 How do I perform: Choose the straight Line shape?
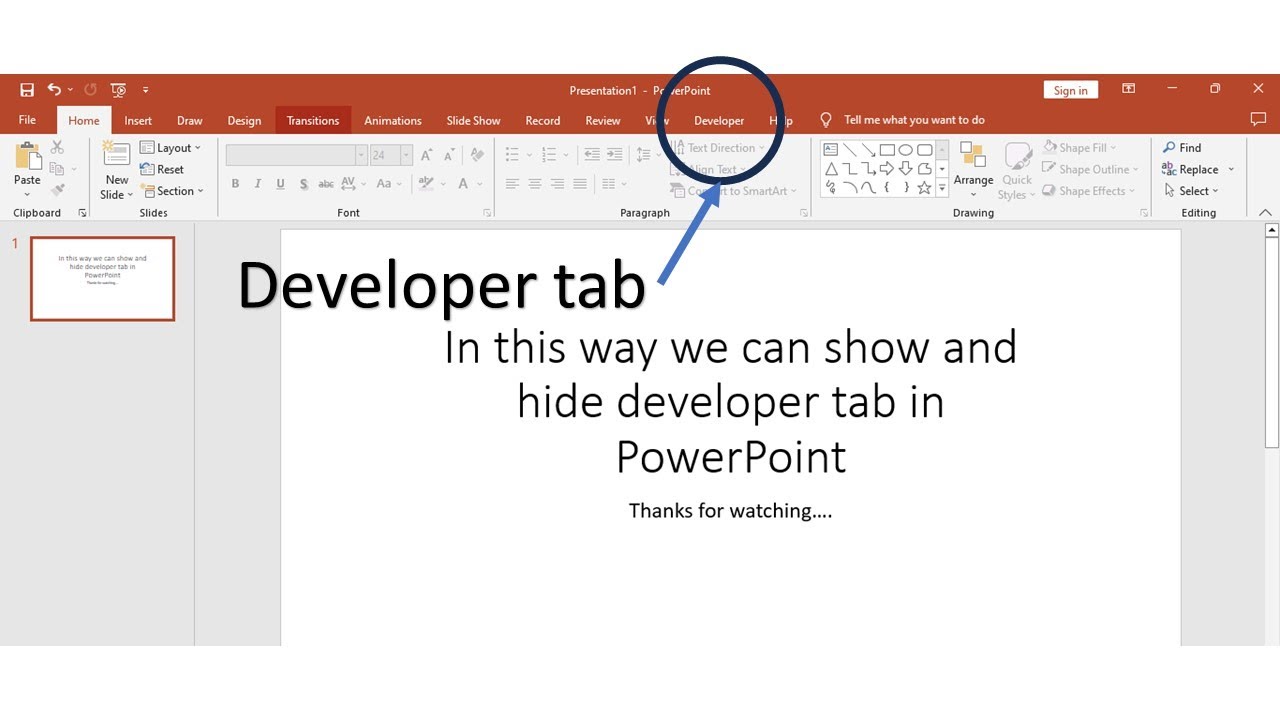(850, 150)
